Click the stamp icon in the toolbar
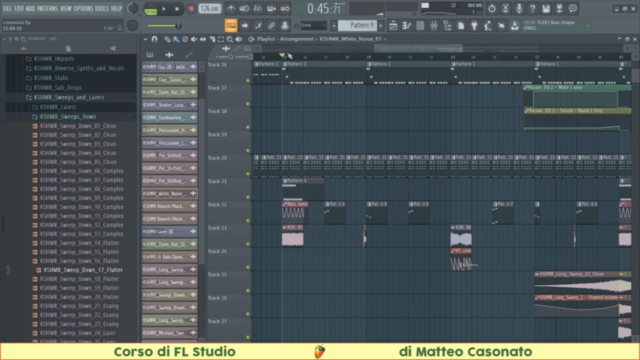The width and height of the screenshot is (640, 360). (285, 26)
